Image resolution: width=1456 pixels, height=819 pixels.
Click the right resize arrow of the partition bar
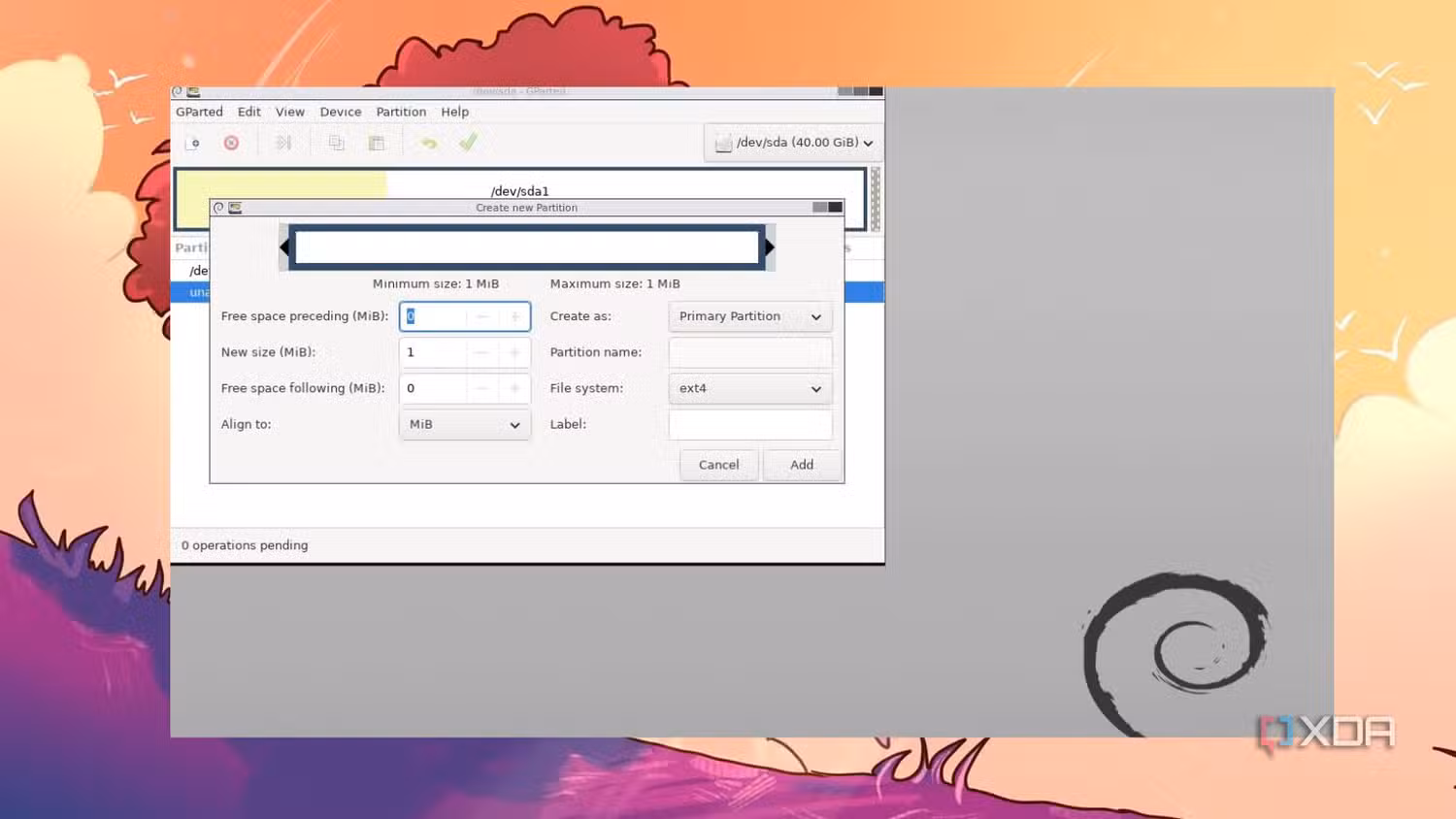(x=770, y=247)
